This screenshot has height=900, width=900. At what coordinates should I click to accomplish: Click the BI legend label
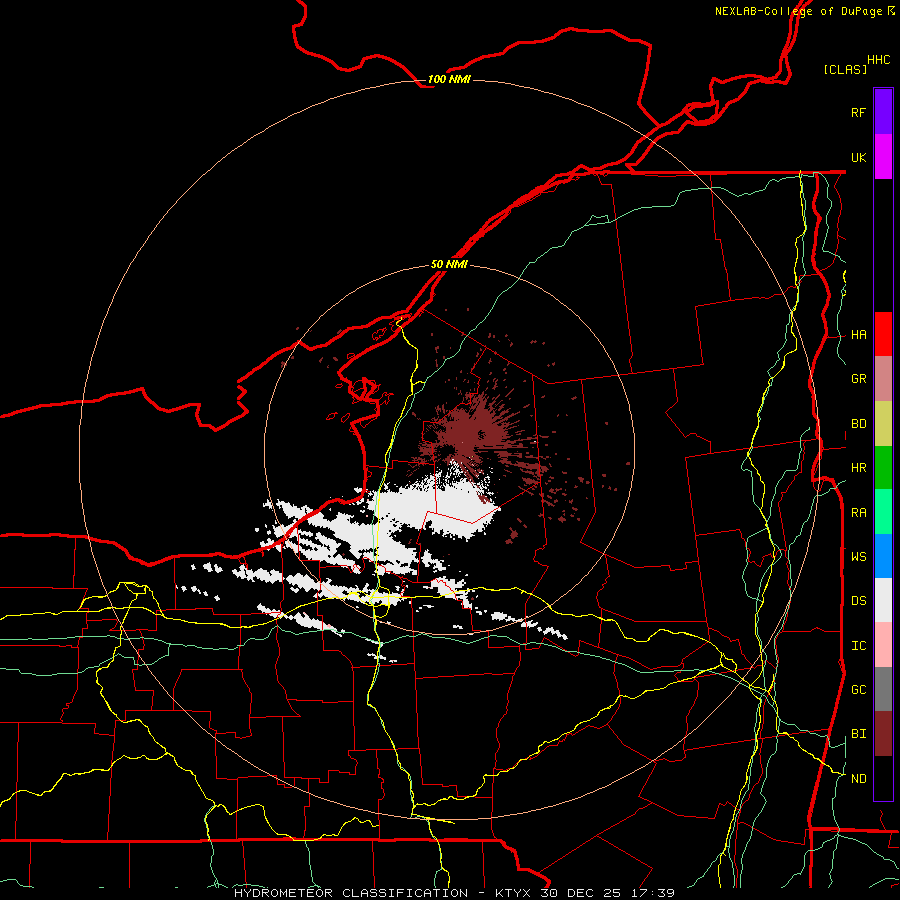(x=858, y=734)
